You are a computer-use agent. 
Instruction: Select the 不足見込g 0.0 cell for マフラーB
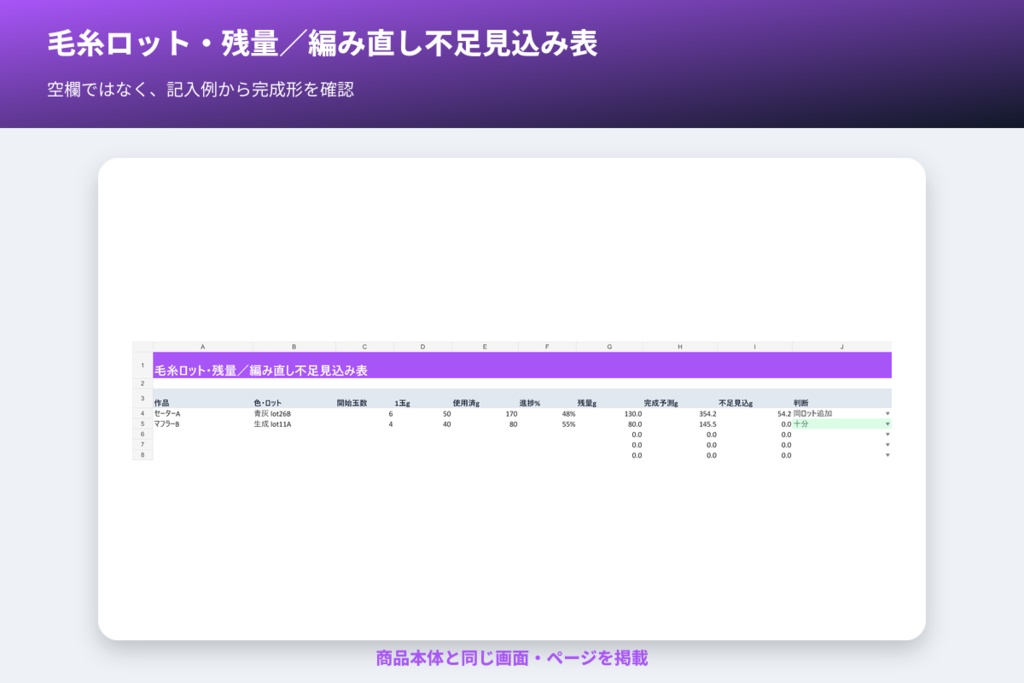[754, 424]
